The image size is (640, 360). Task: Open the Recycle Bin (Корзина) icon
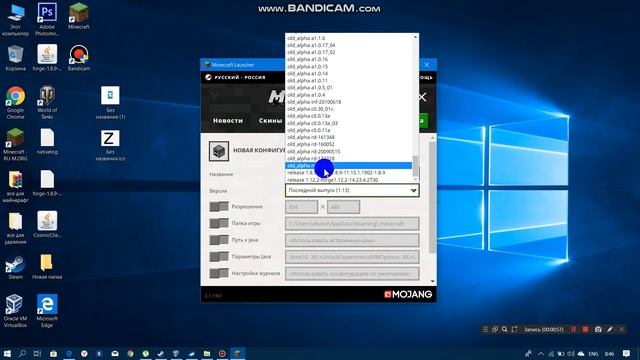(x=16, y=58)
